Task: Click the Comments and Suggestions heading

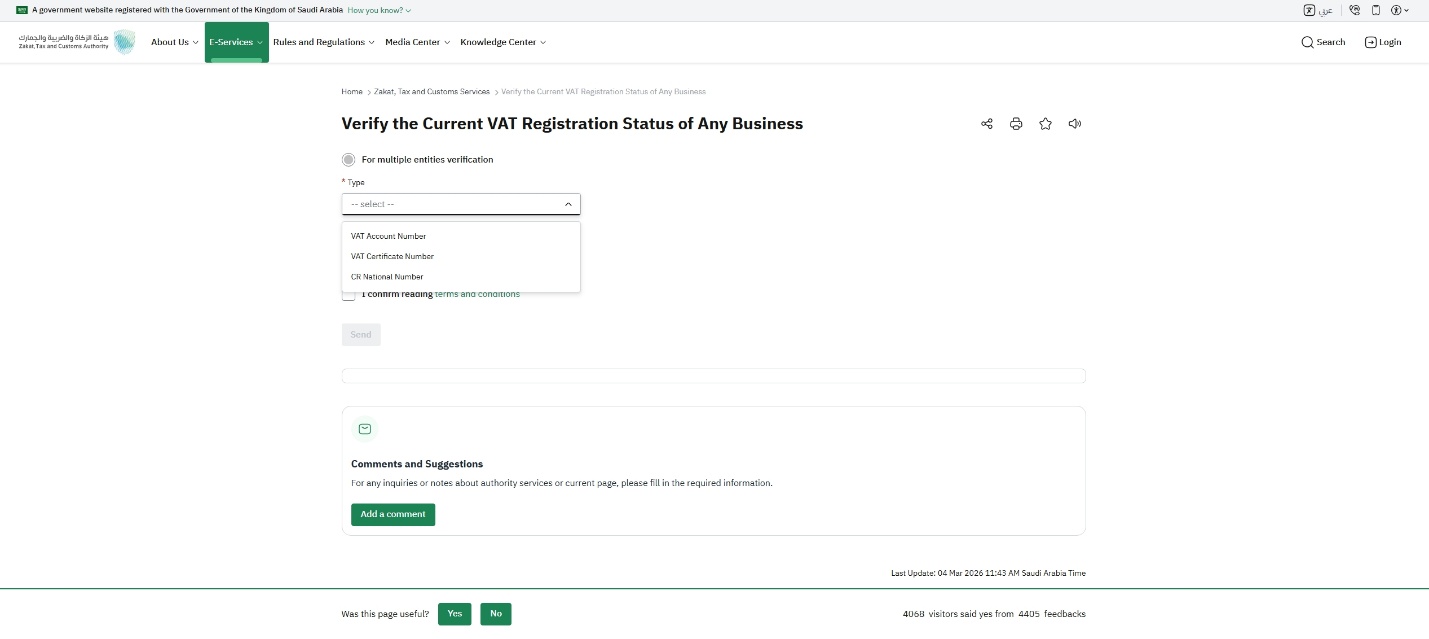Action: click(x=417, y=464)
